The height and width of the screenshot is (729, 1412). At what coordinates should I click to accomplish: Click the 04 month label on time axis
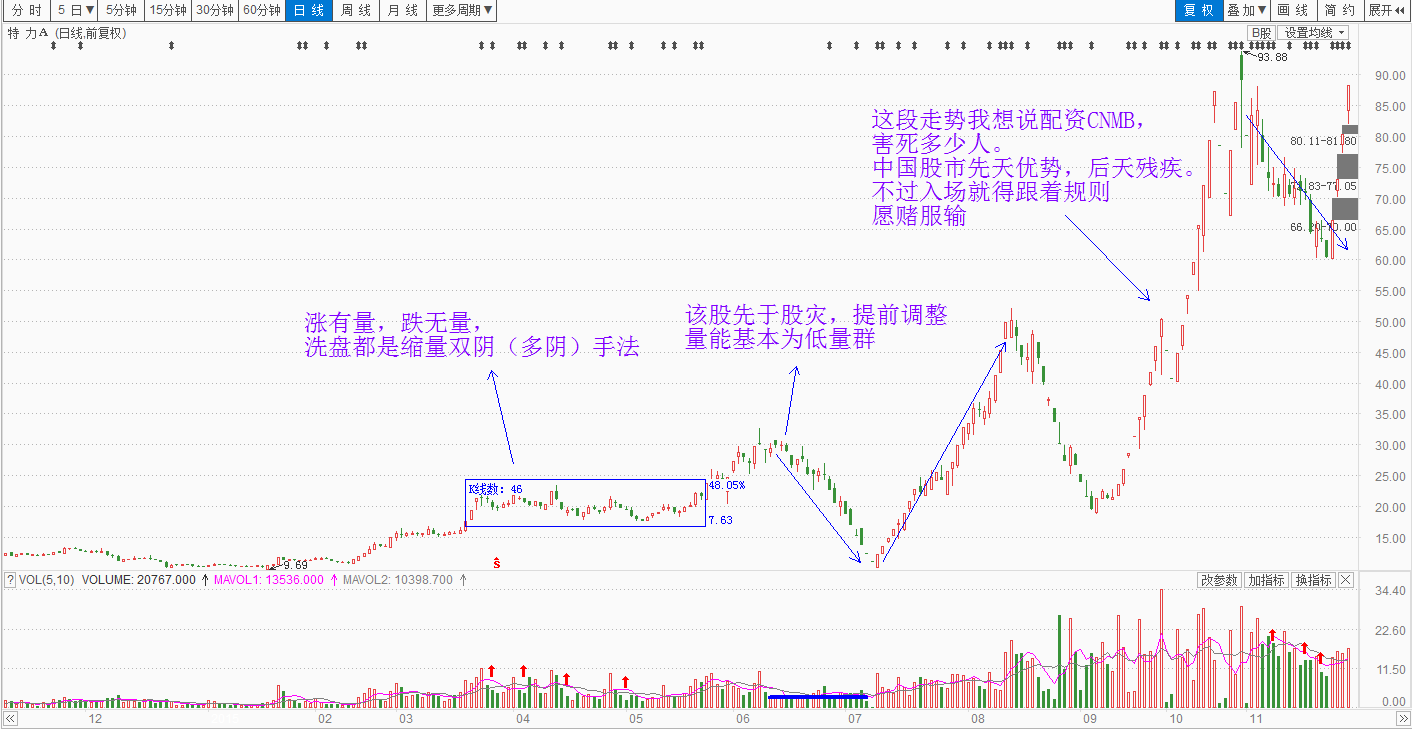point(522,719)
